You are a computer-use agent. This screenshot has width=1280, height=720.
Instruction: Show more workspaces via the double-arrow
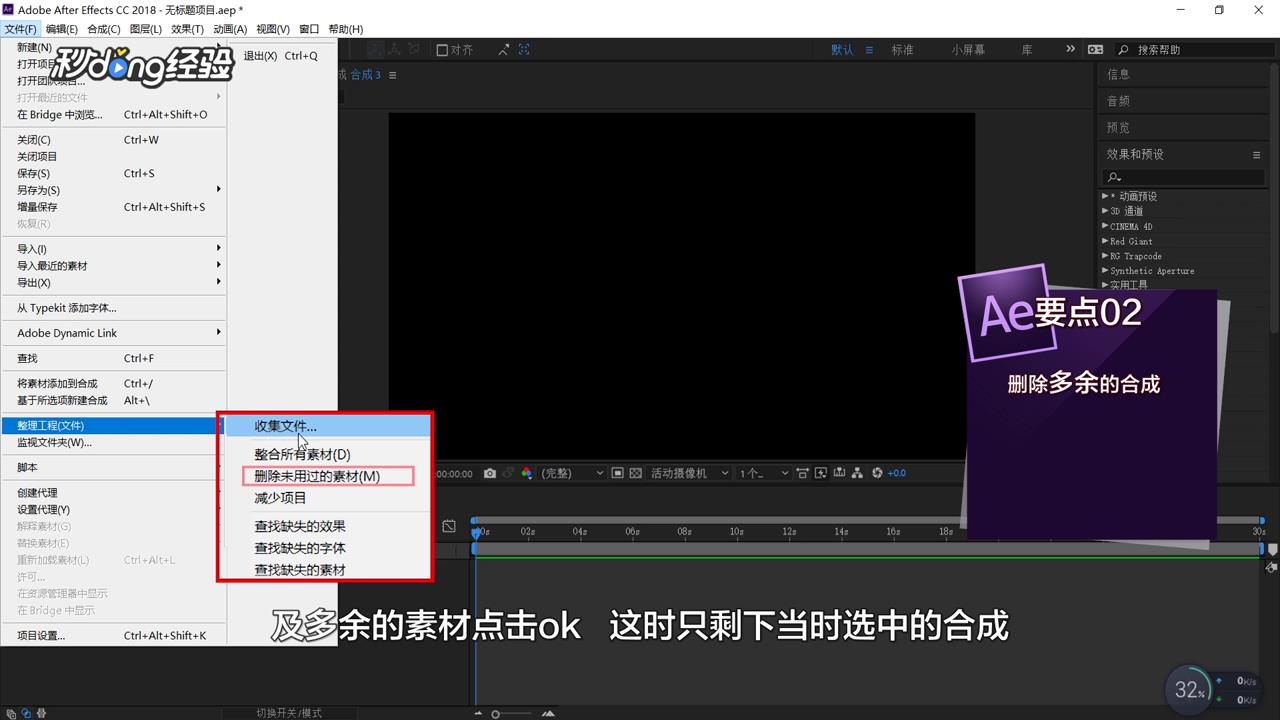tap(1070, 49)
